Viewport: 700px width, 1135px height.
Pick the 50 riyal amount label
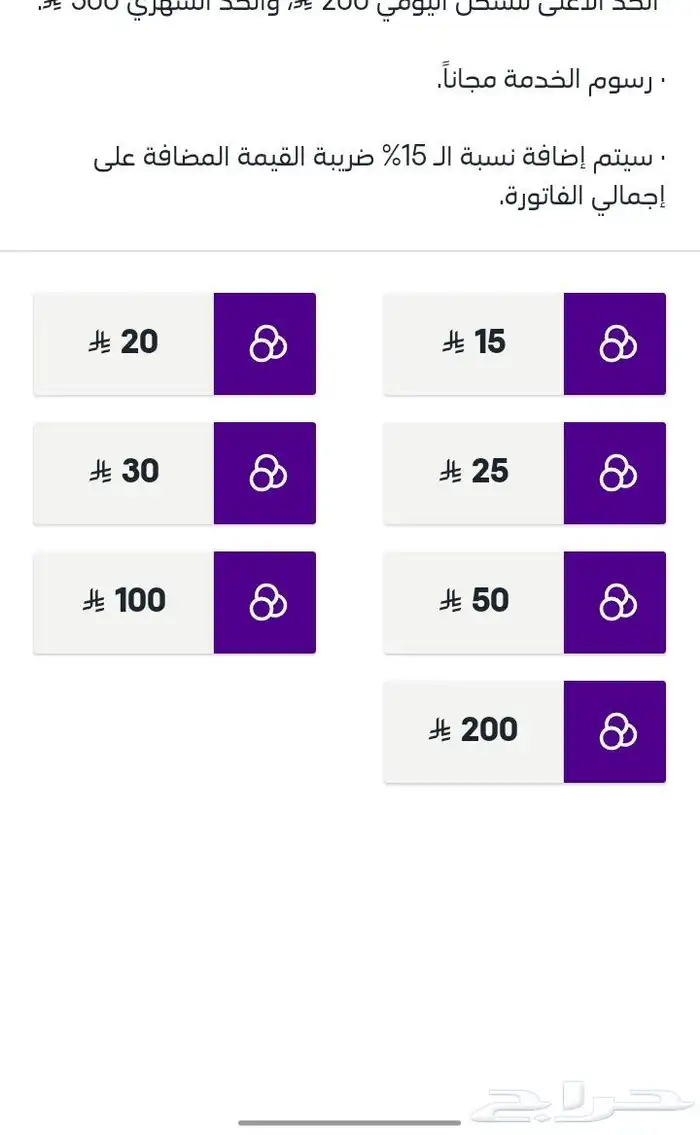475,601
